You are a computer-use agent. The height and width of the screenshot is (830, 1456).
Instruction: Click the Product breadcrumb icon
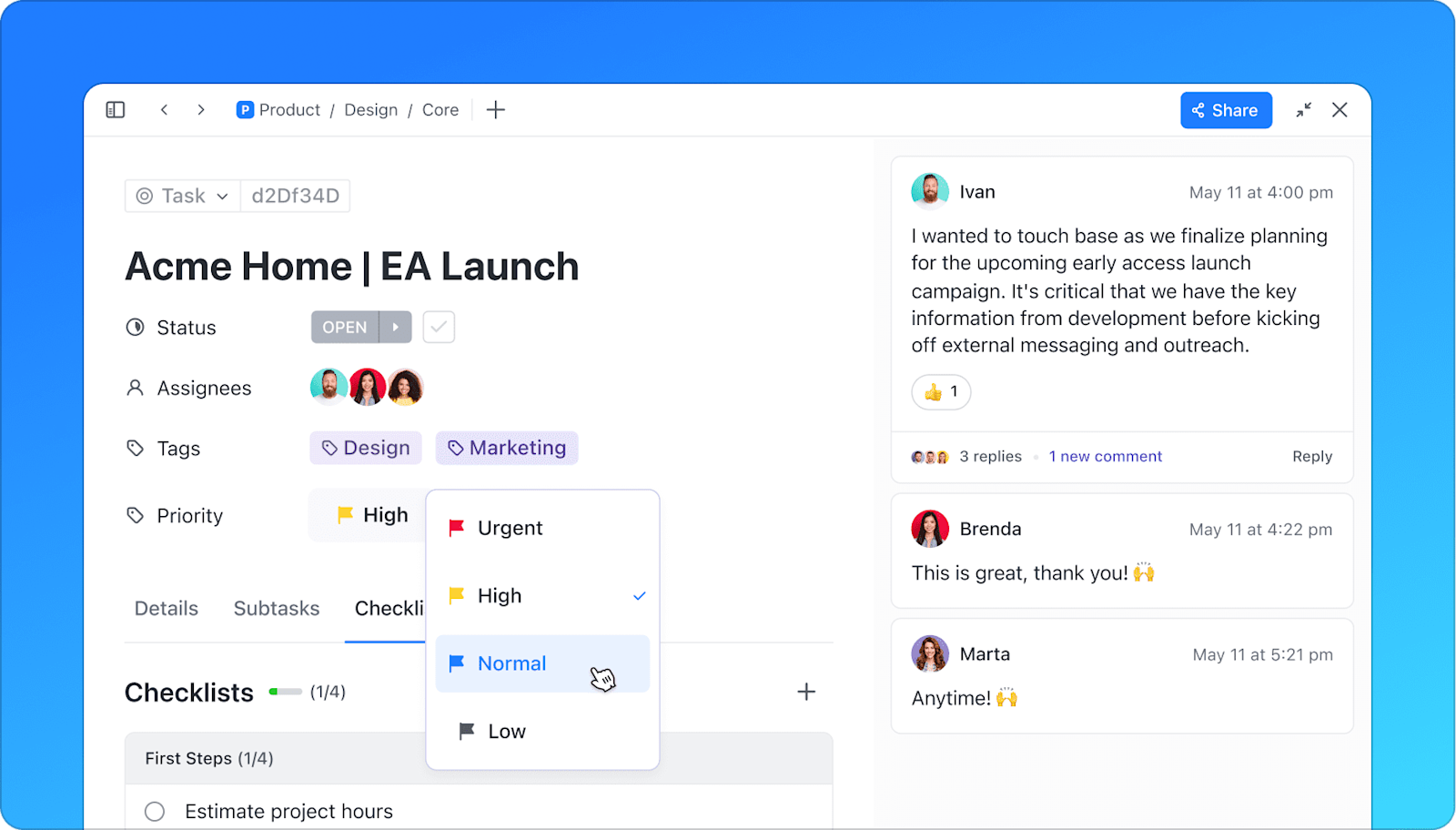tap(244, 109)
